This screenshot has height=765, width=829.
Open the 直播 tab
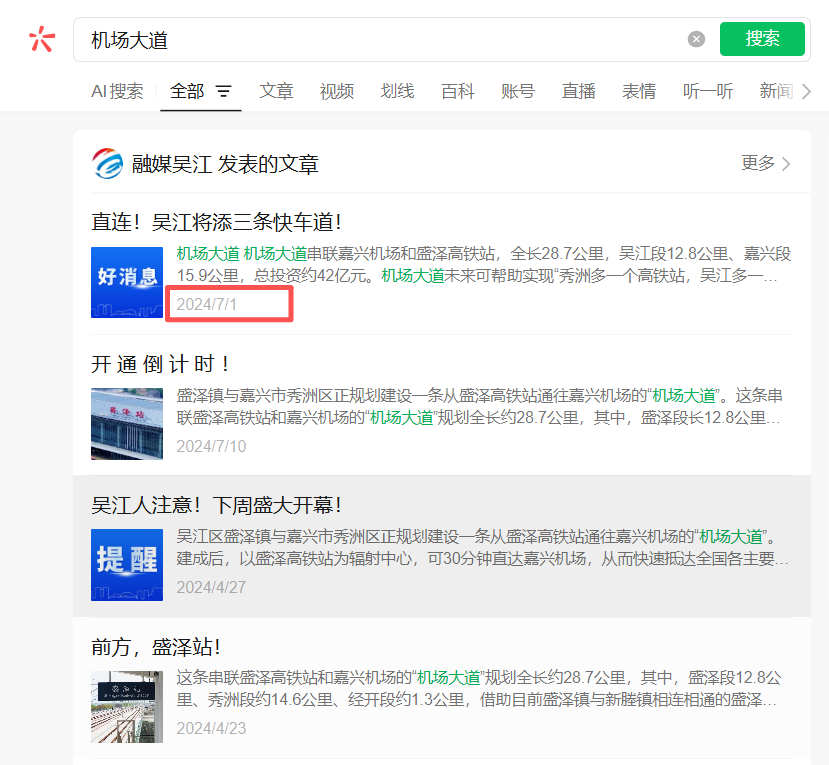(578, 90)
